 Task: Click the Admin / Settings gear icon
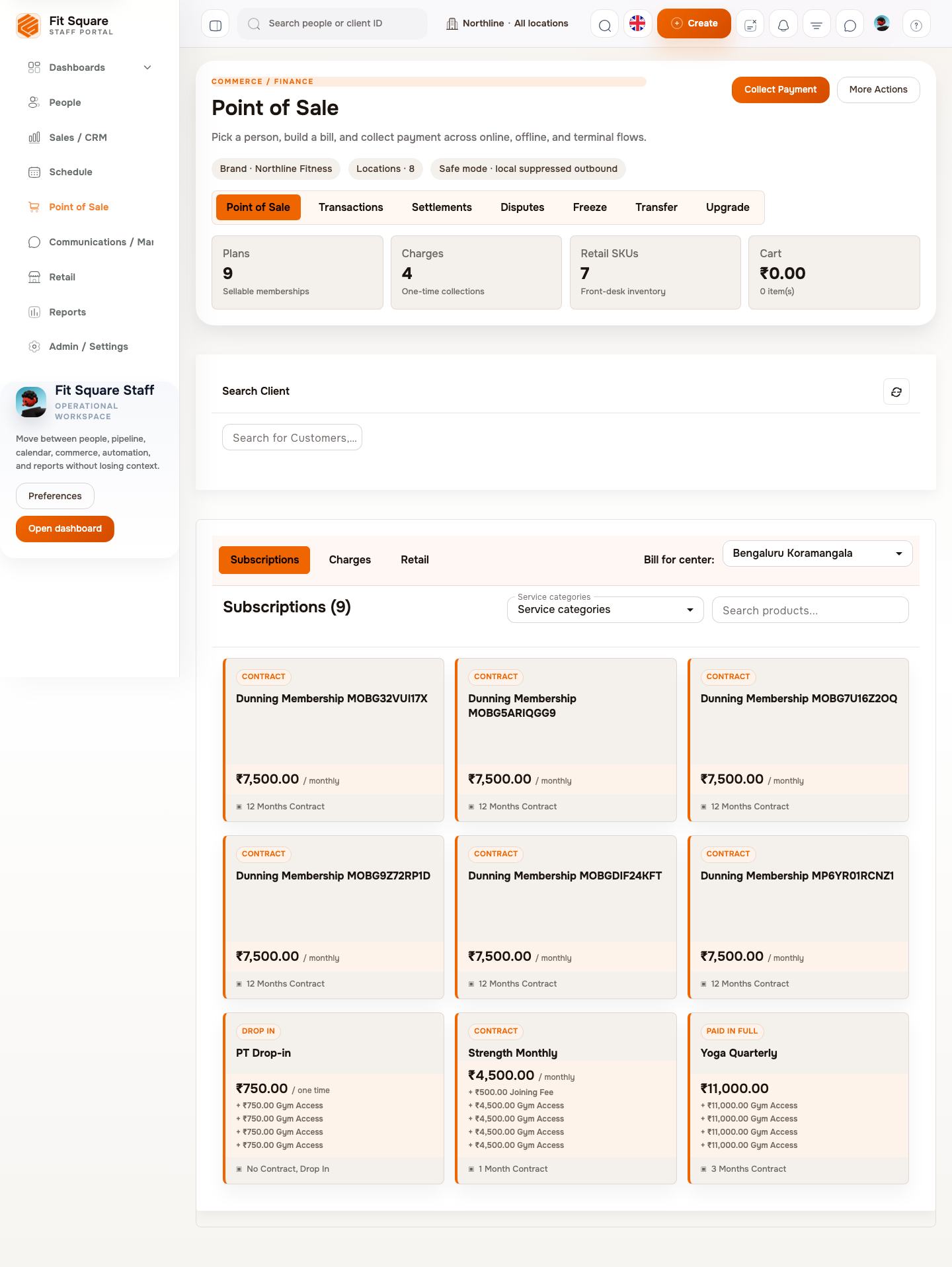click(34, 347)
